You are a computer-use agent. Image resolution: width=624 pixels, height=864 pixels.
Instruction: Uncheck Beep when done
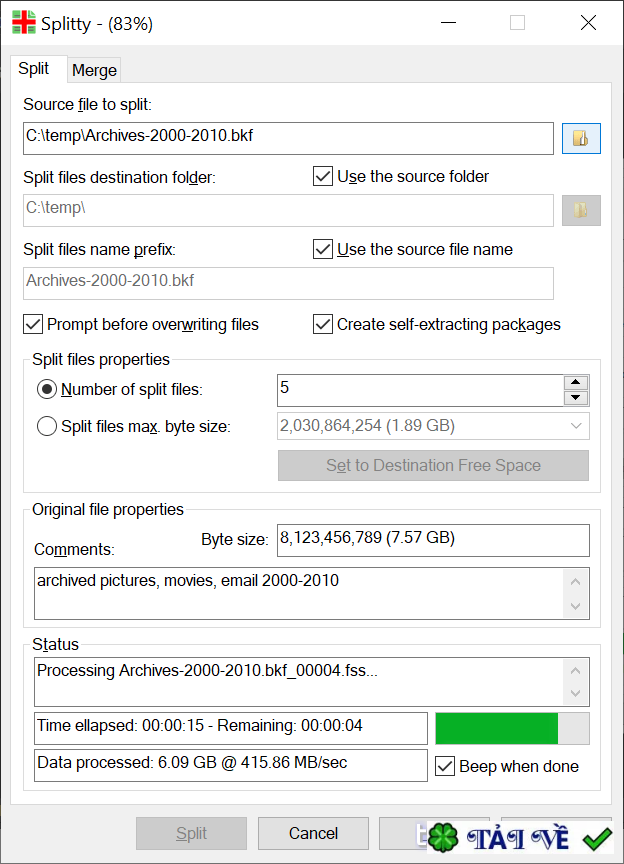(446, 767)
